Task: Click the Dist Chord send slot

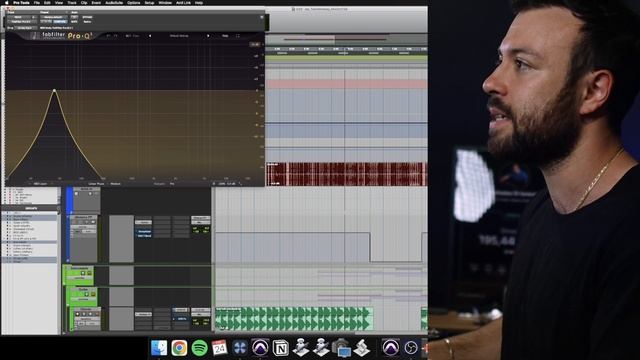Action: pyautogui.click(x=144, y=236)
